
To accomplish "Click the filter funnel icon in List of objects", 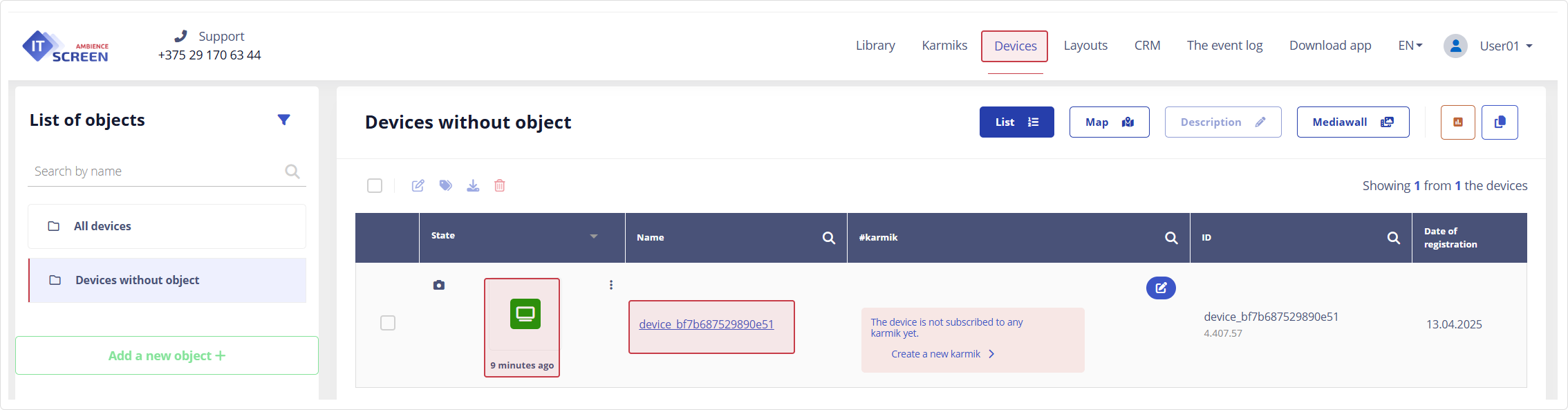I will (x=283, y=120).
